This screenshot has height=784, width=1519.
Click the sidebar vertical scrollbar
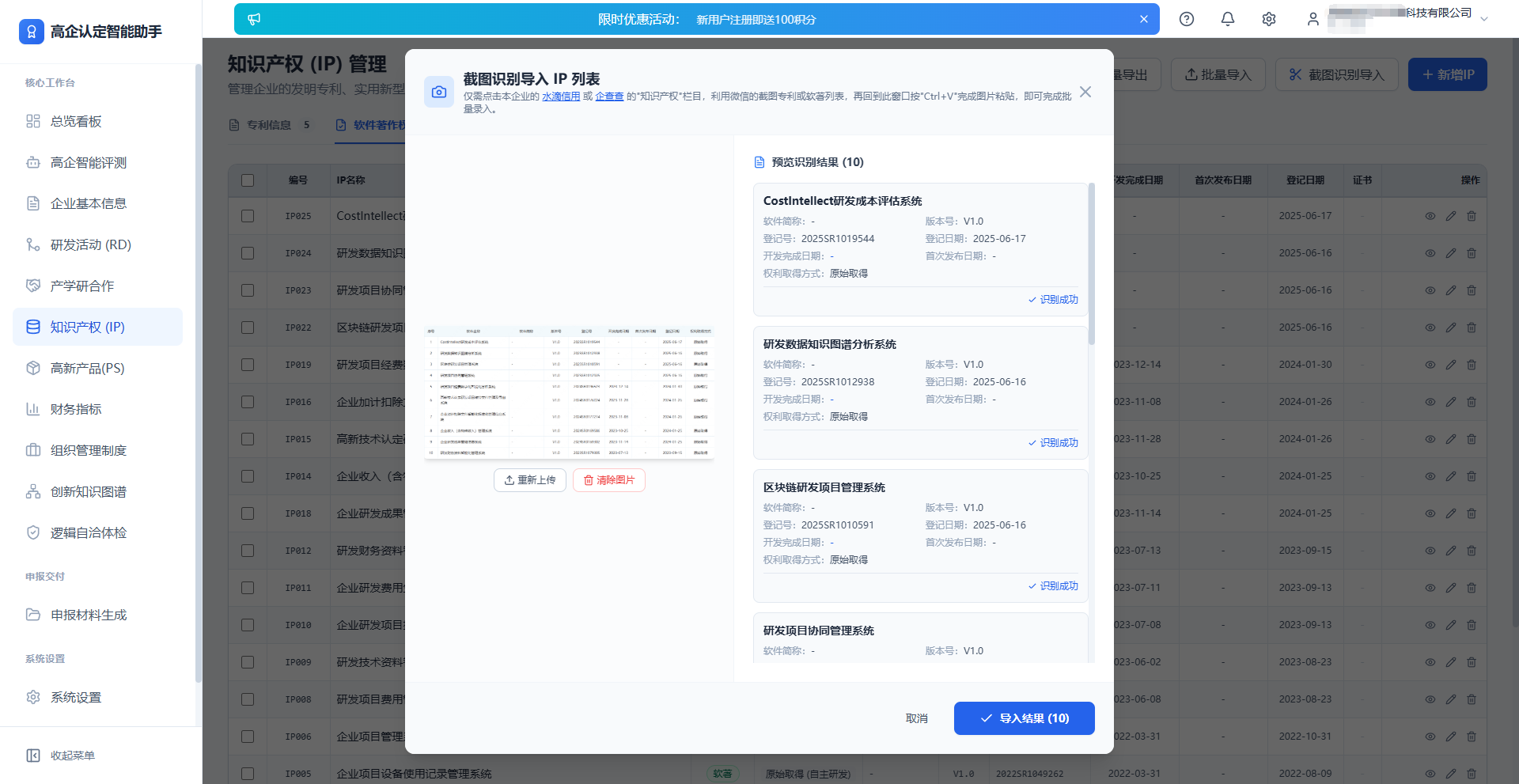point(198,372)
